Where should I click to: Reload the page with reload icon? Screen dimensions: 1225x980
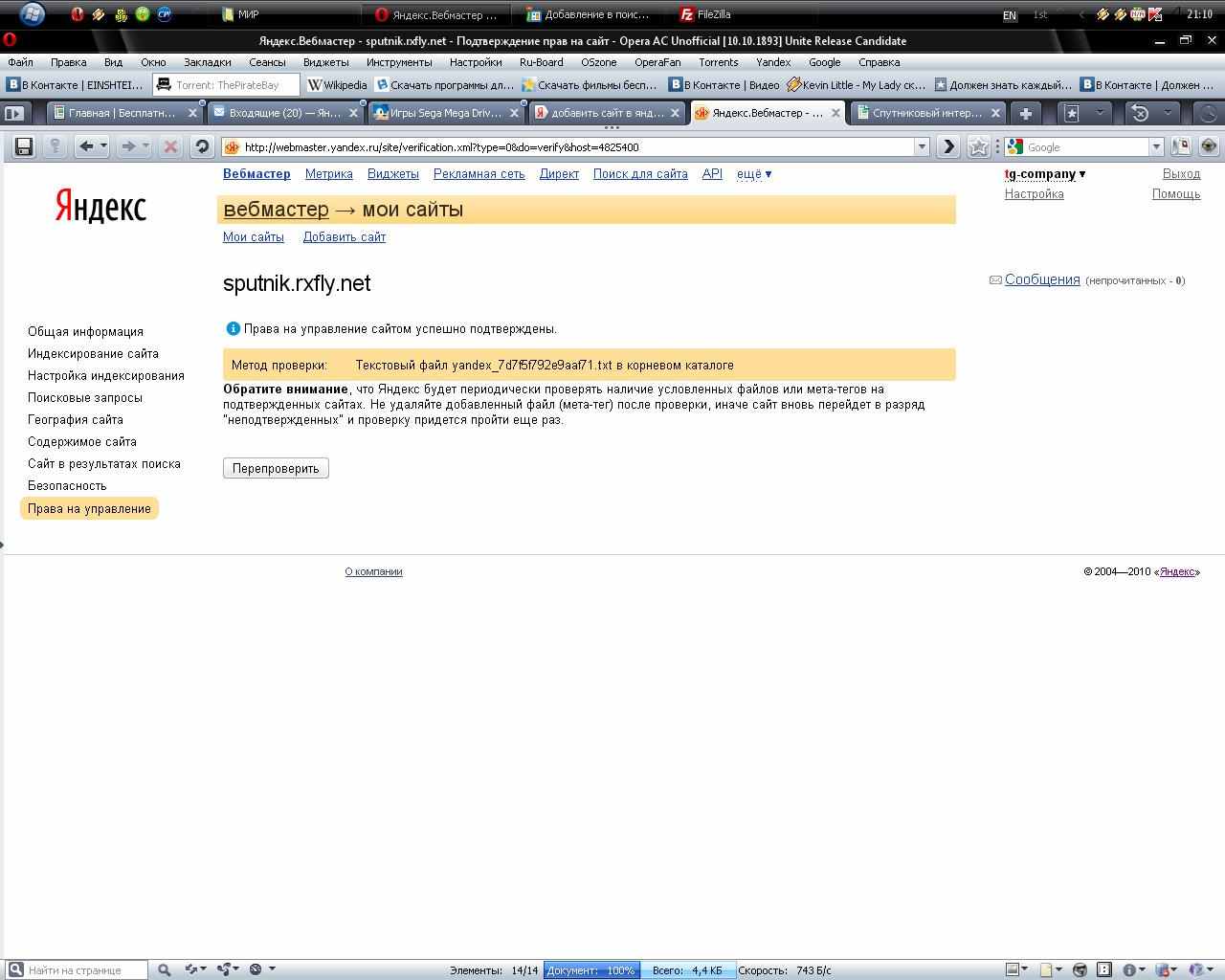[201, 146]
